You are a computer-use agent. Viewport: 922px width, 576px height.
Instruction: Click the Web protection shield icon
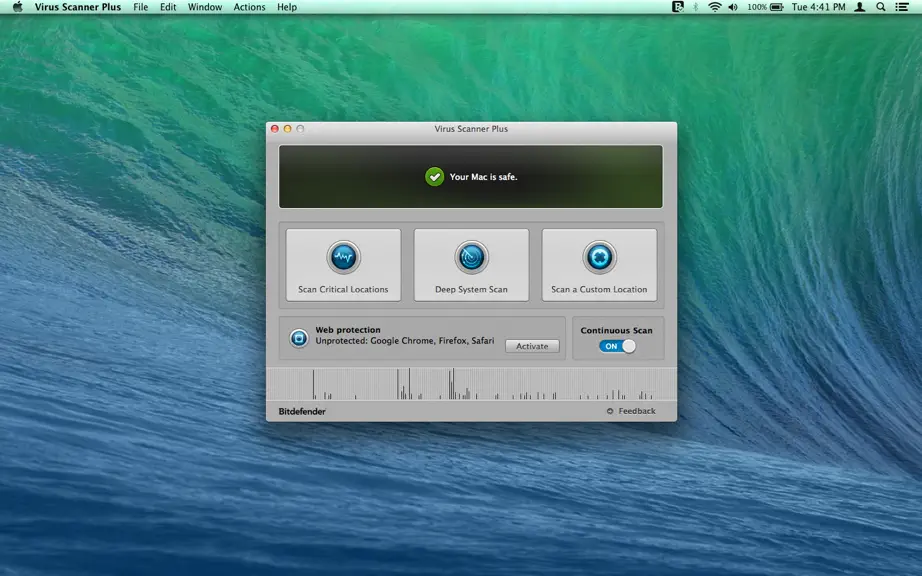click(299, 338)
